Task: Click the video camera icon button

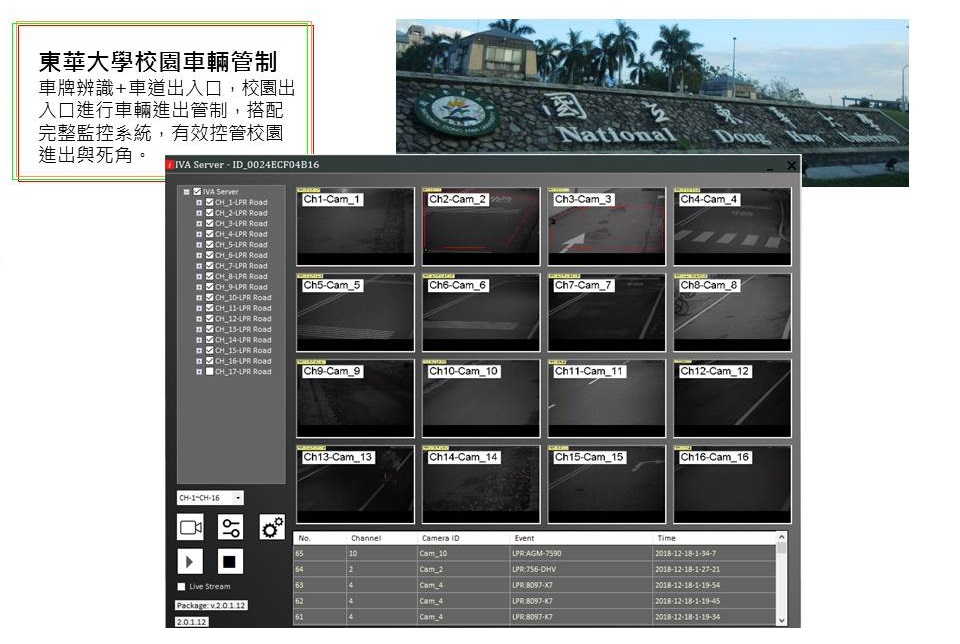Action: 191,527
